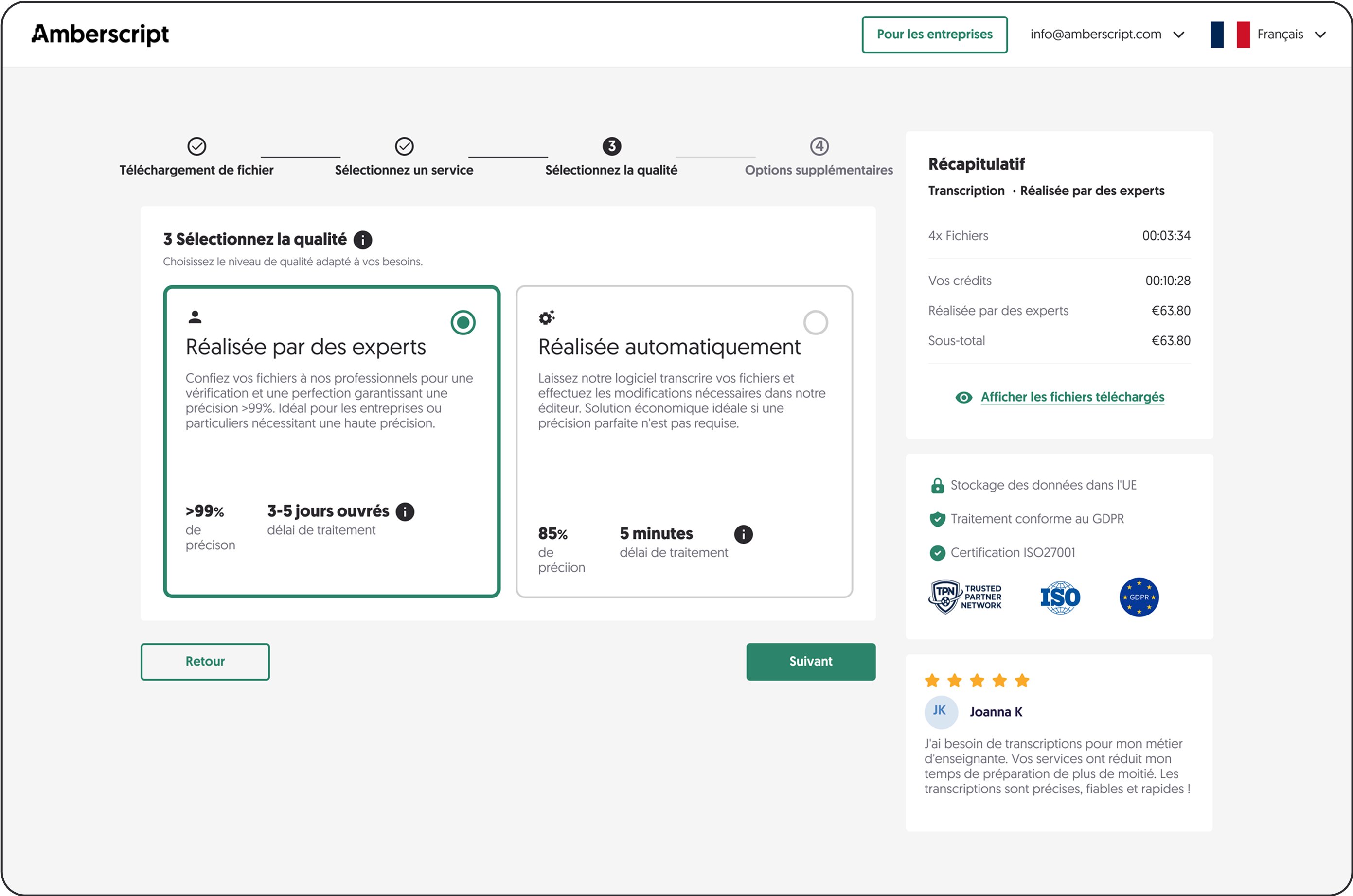Select Réalisée automatiquement radio button
1353x896 pixels.
pyautogui.click(x=815, y=323)
